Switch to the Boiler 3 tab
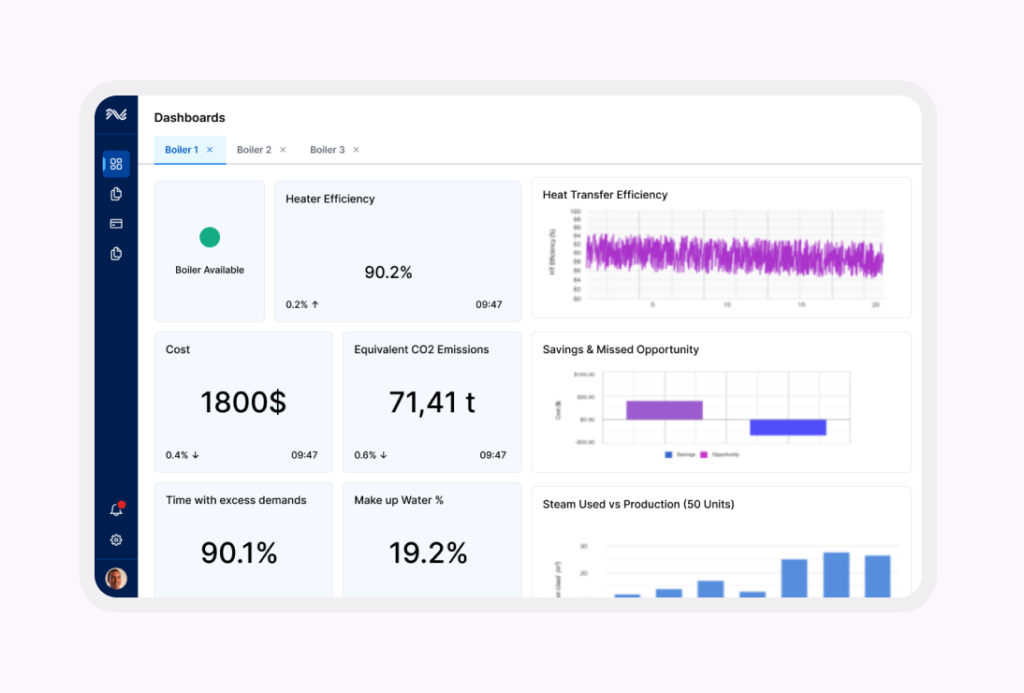 tap(327, 150)
